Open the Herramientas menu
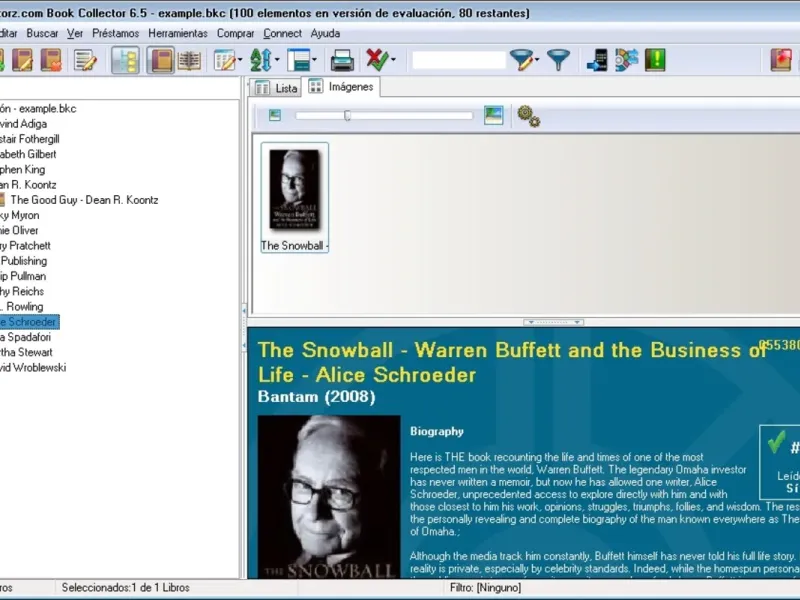 coord(178,34)
